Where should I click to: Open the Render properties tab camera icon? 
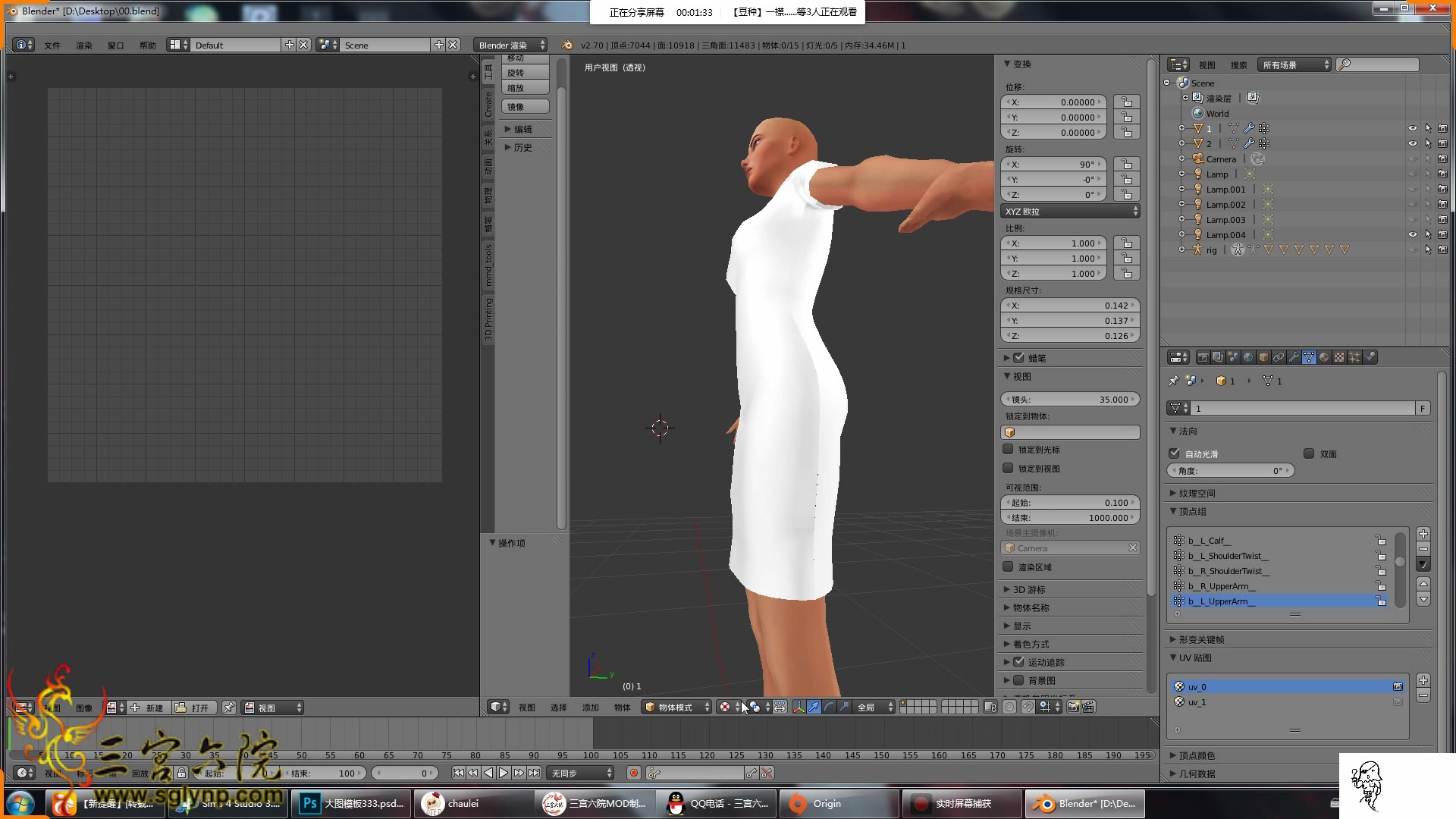[1203, 357]
